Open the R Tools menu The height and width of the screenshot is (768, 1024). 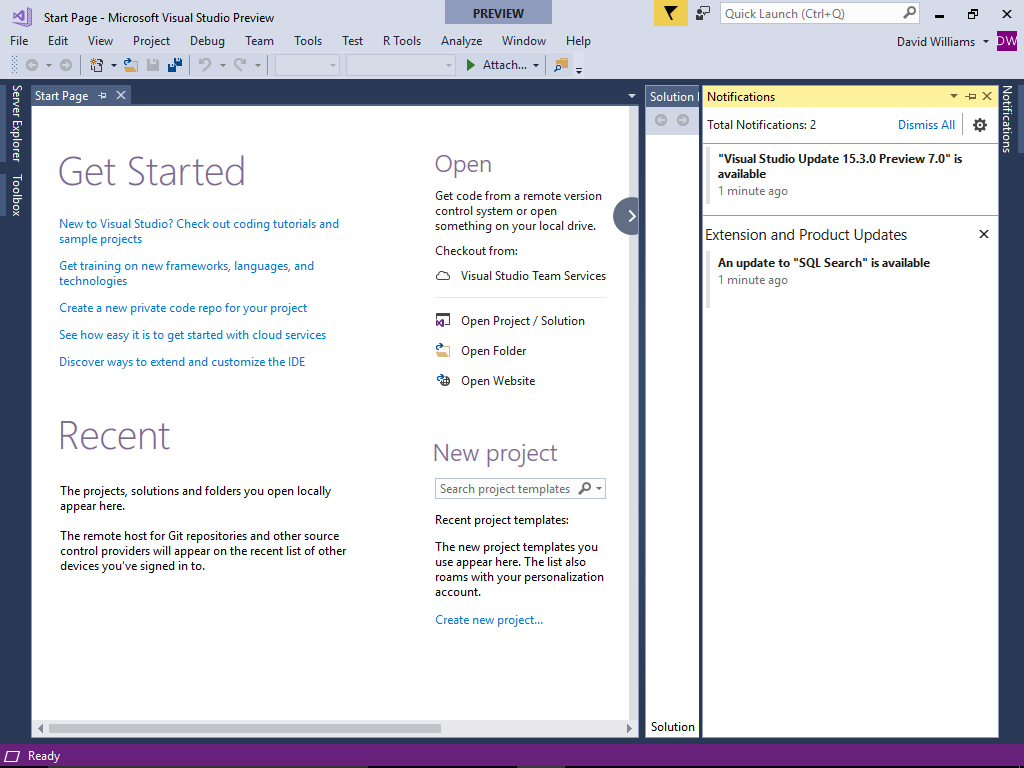[x=402, y=41]
